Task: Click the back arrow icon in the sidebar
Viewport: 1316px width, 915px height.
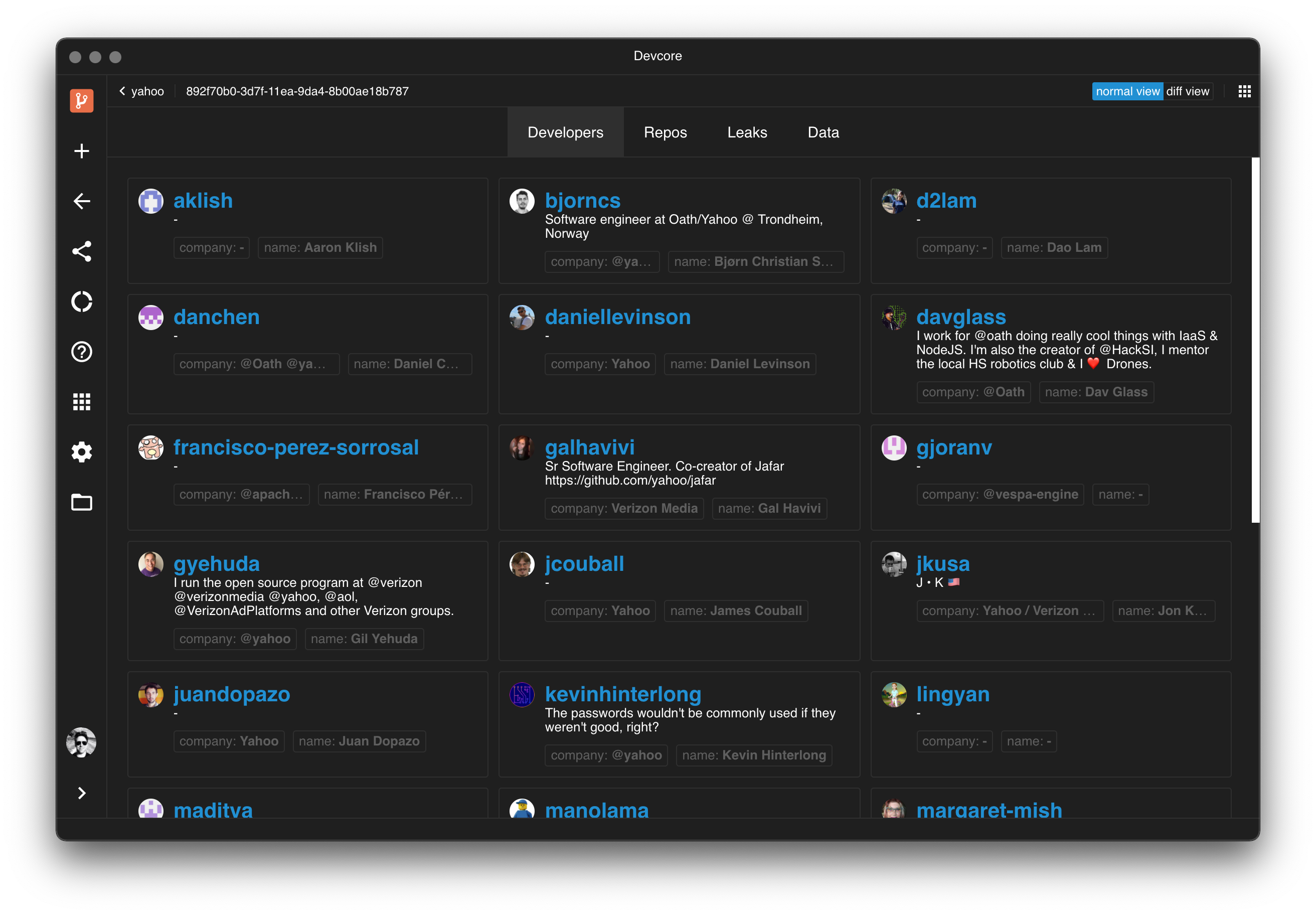Action: tap(81, 201)
